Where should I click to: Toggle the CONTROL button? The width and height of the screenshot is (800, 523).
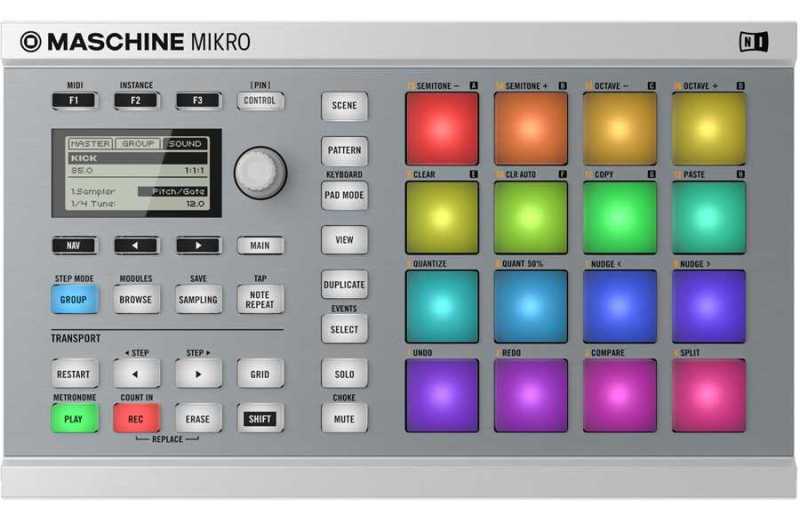point(260,101)
